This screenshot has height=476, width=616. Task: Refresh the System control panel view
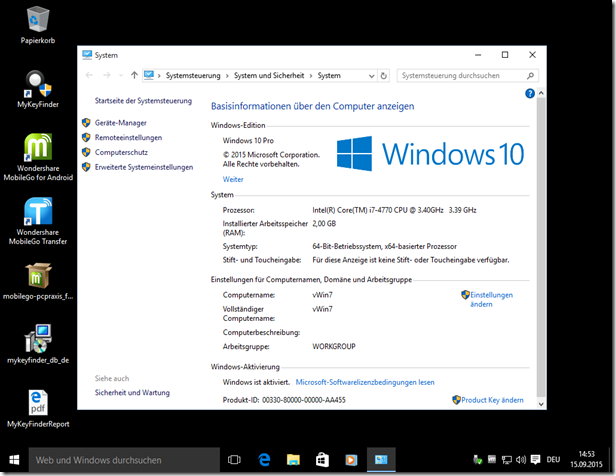pyautogui.click(x=384, y=75)
